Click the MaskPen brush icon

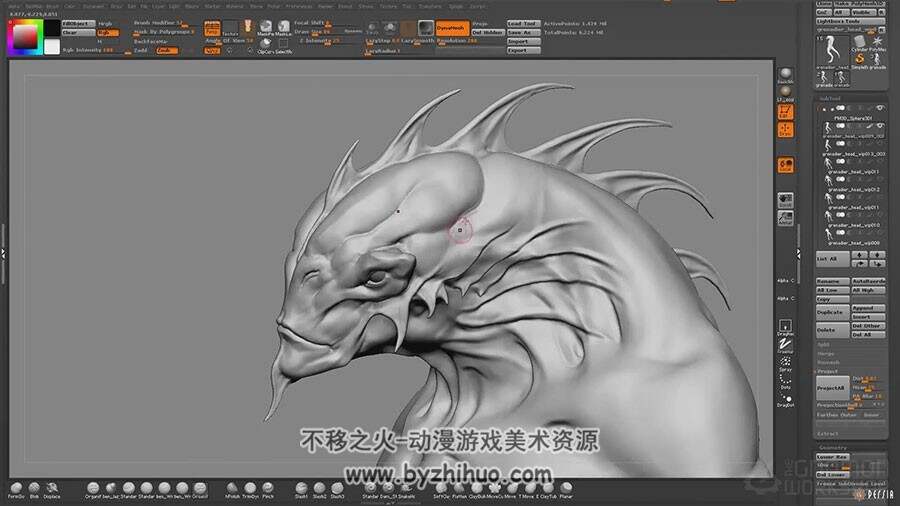coord(265,27)
